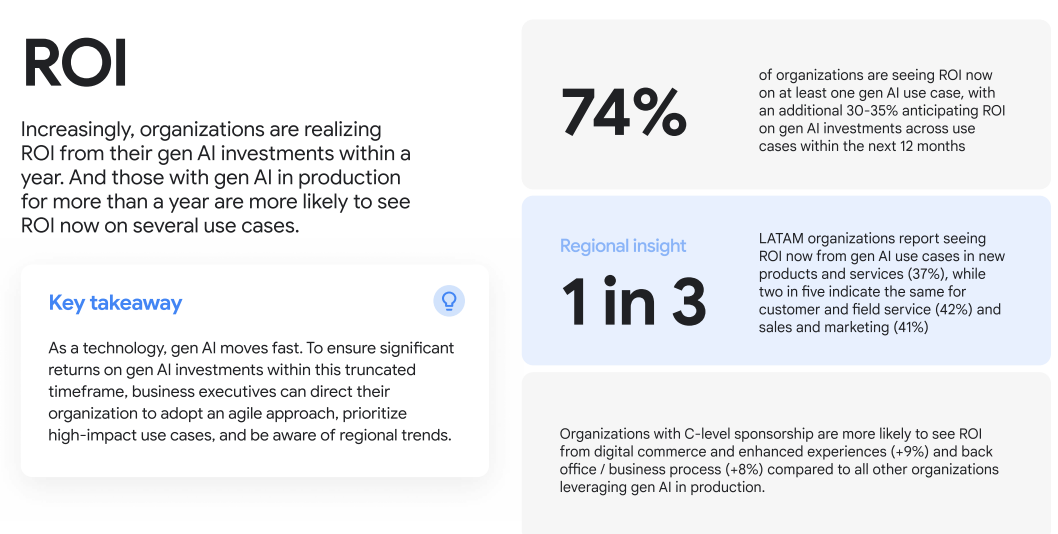1058x534 pixels.
Task: Click 'leveraging gen AI in production' line
Action: click(x=662, y=487)
